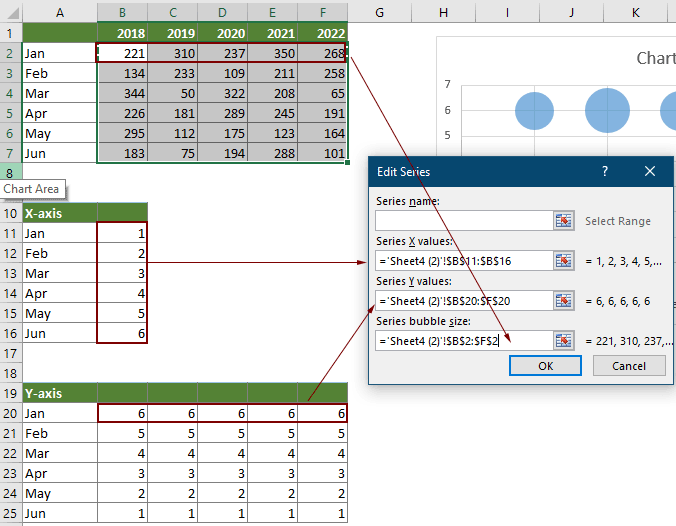Click into Series X values field
Viewport: 676px width, 526px height.
pos(464,261)
